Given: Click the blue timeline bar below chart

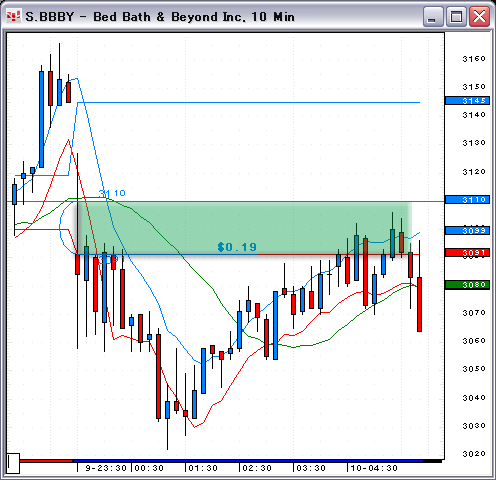Looking at the screenshot, I should [x=248, y=461].
